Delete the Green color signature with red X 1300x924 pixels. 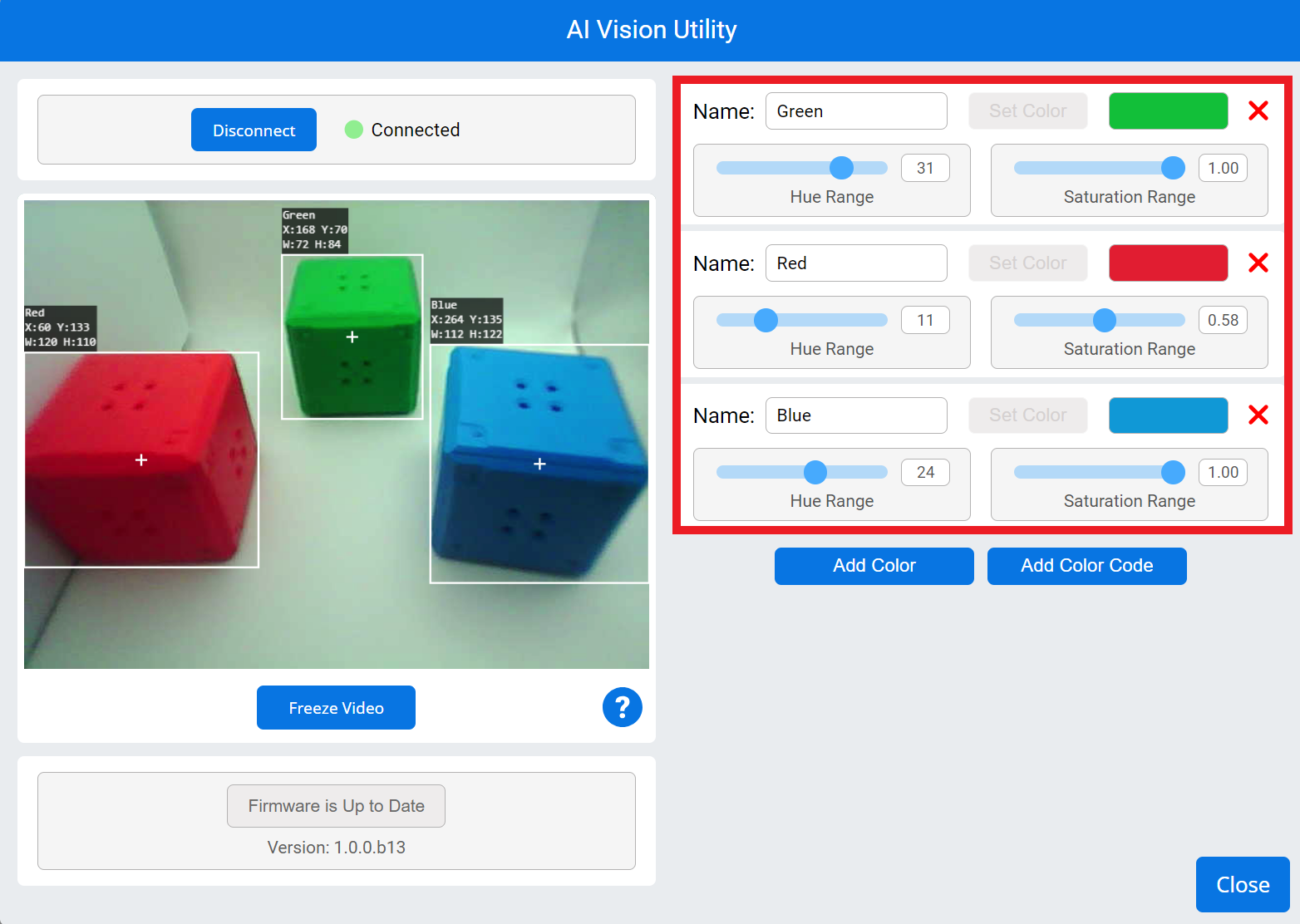click(1258, 111)
